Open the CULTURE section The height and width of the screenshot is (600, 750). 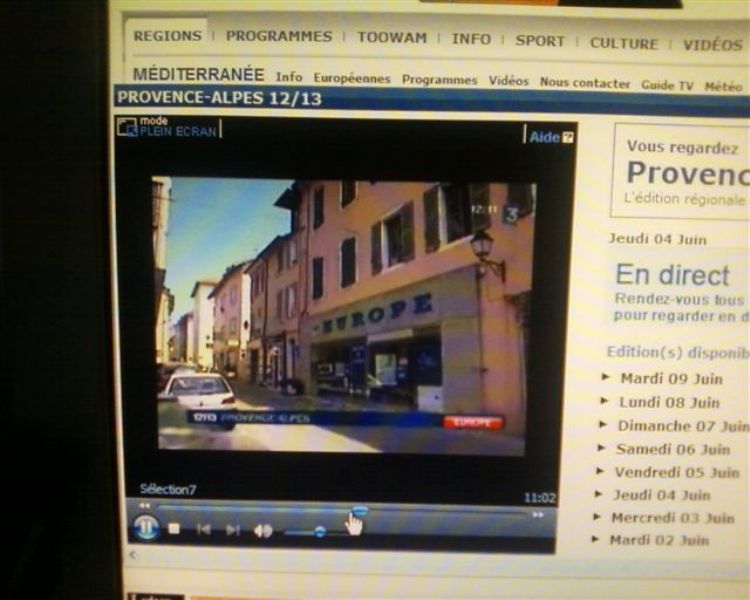pos(624,43)
